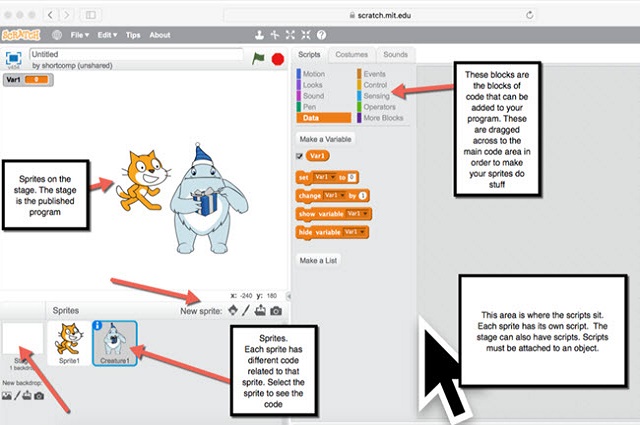Take new sprite photo with camera icon
This screenshot has width=640, height=425.
click(276, 310)
